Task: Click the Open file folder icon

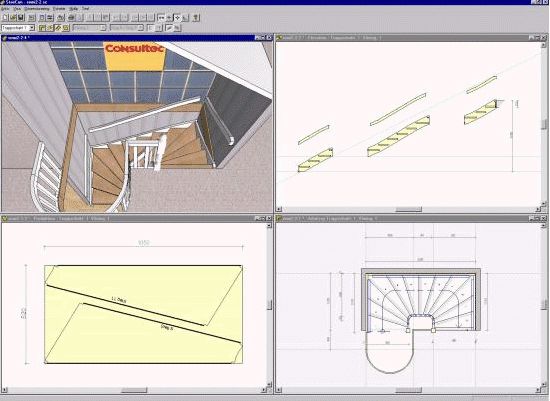Action: point(13,17)
